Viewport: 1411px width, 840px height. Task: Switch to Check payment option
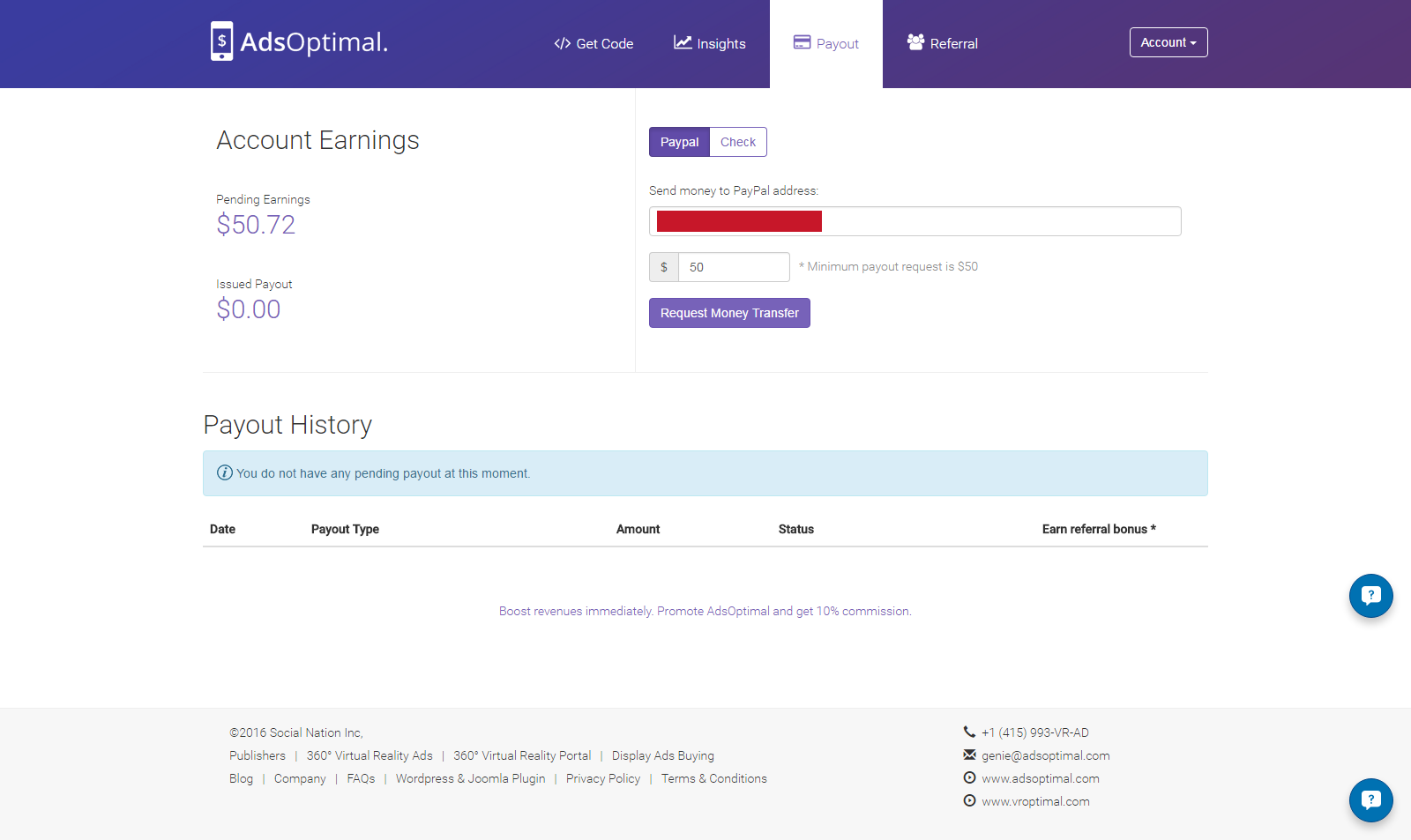738,142
